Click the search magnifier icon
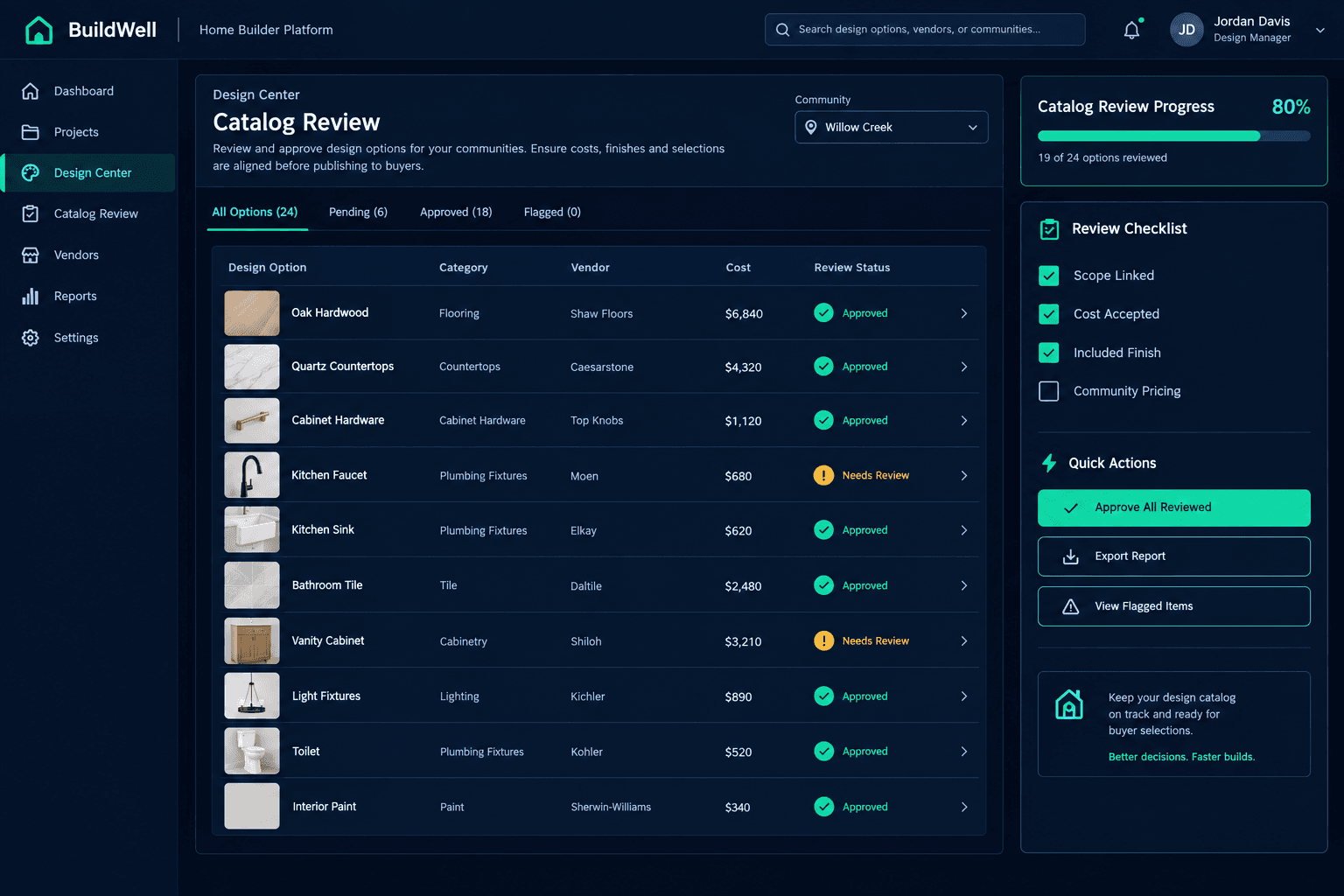Screen dimensions: 1344x896 coord(782,30)
